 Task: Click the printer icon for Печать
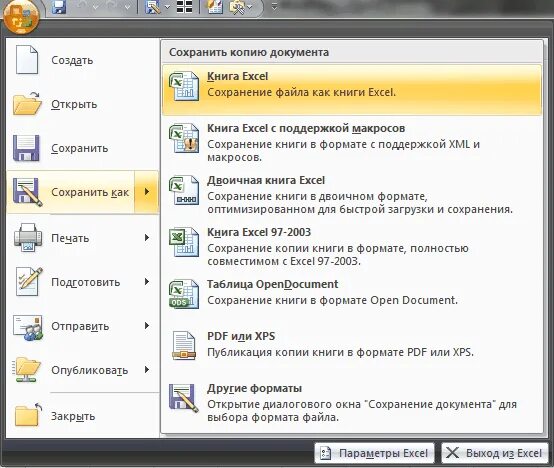[28, 237]
